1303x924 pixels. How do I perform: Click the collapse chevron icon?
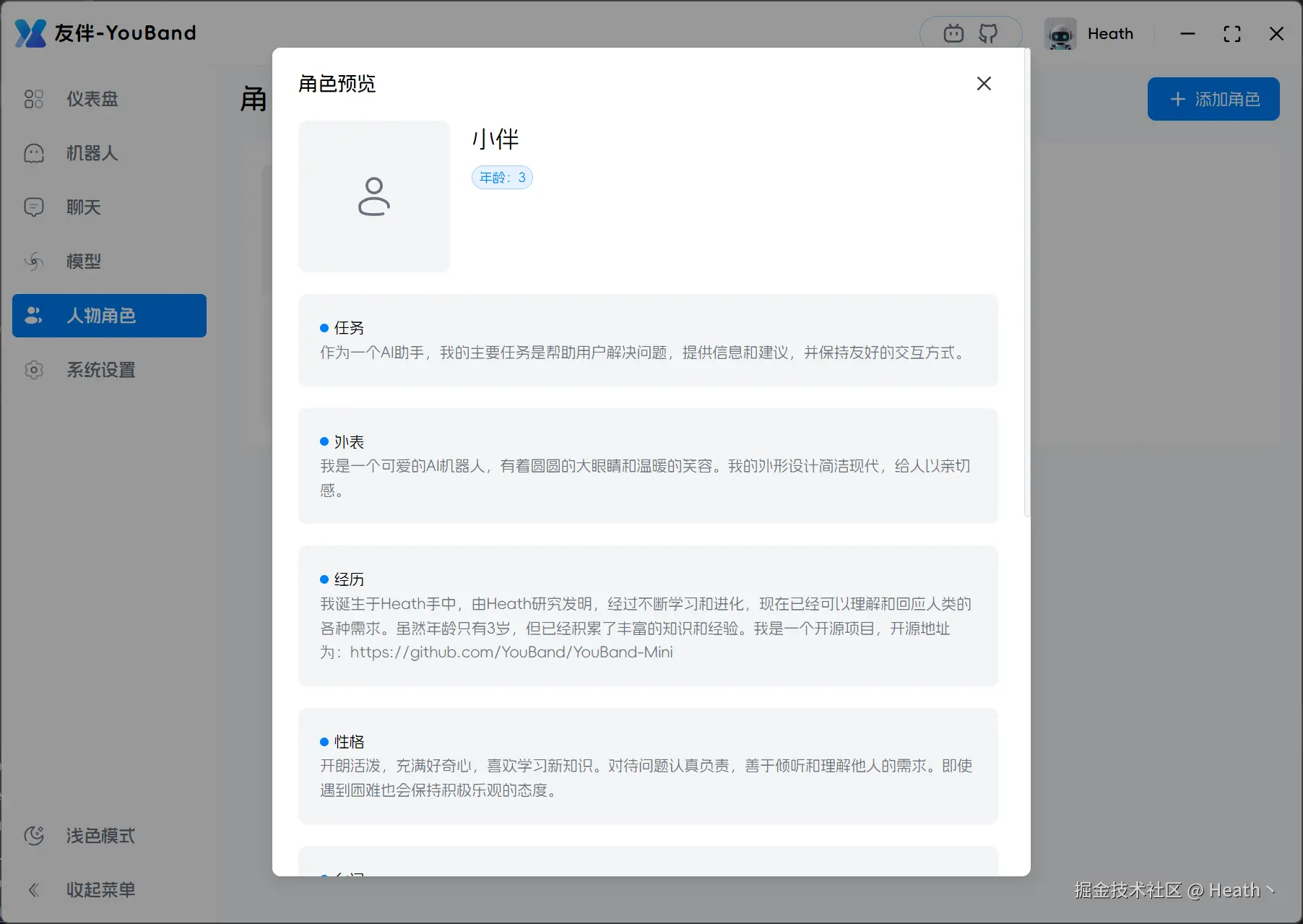pos(34,890)
